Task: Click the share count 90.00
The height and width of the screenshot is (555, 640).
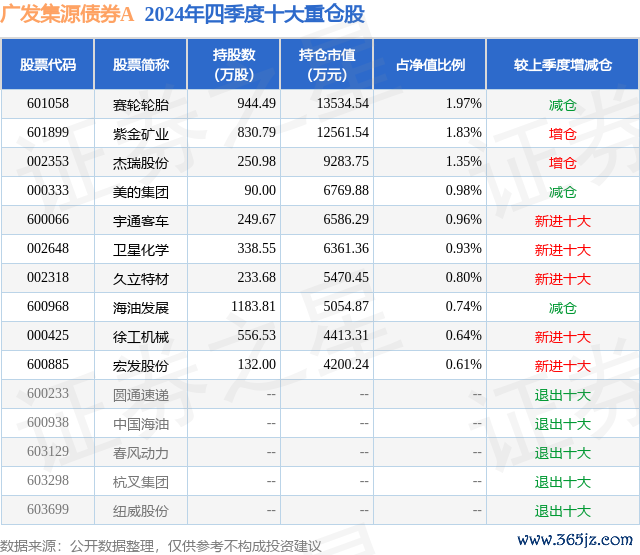Action: tap(260, 190)
